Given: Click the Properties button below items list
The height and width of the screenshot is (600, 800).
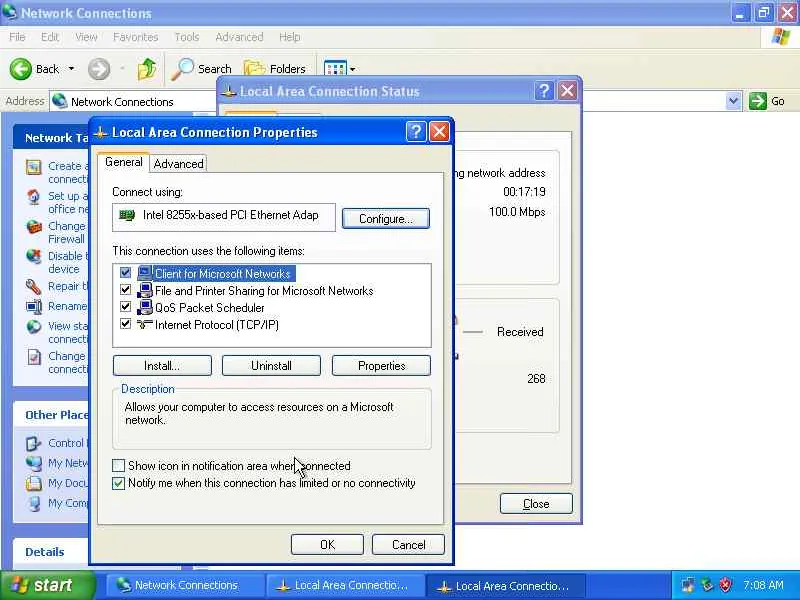Looking at the screenshot, I should pos(381,365).
